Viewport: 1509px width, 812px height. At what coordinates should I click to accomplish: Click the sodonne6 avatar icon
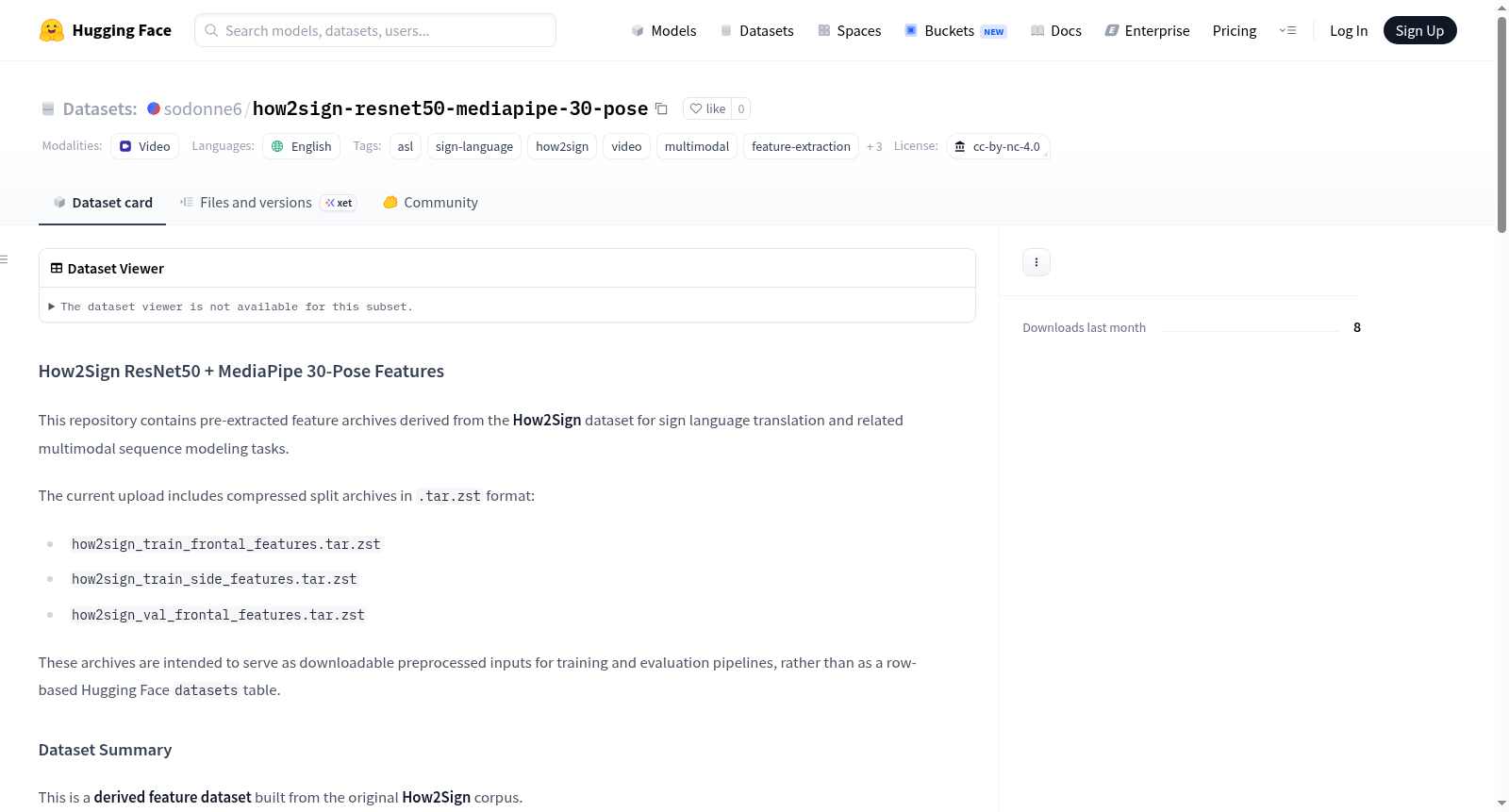[x=154, y=108]
